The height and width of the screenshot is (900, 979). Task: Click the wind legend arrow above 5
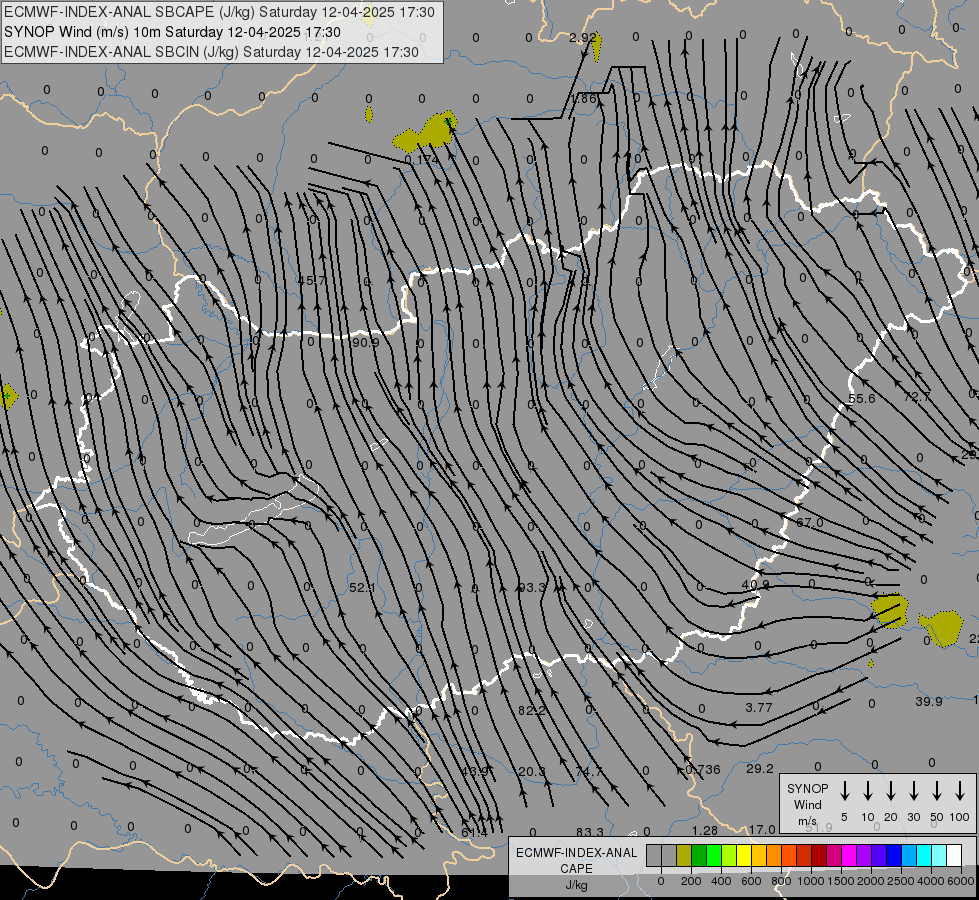coord(845,791)
